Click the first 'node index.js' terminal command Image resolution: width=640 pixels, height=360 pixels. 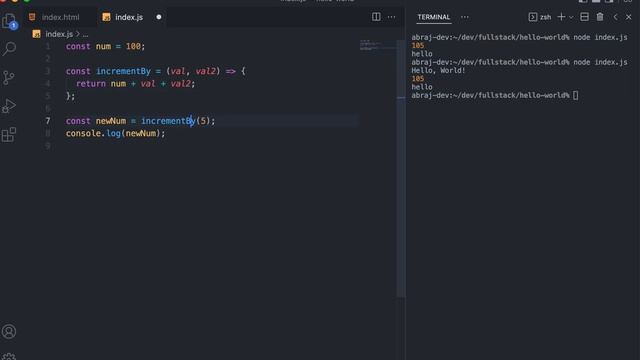point(600,37)
